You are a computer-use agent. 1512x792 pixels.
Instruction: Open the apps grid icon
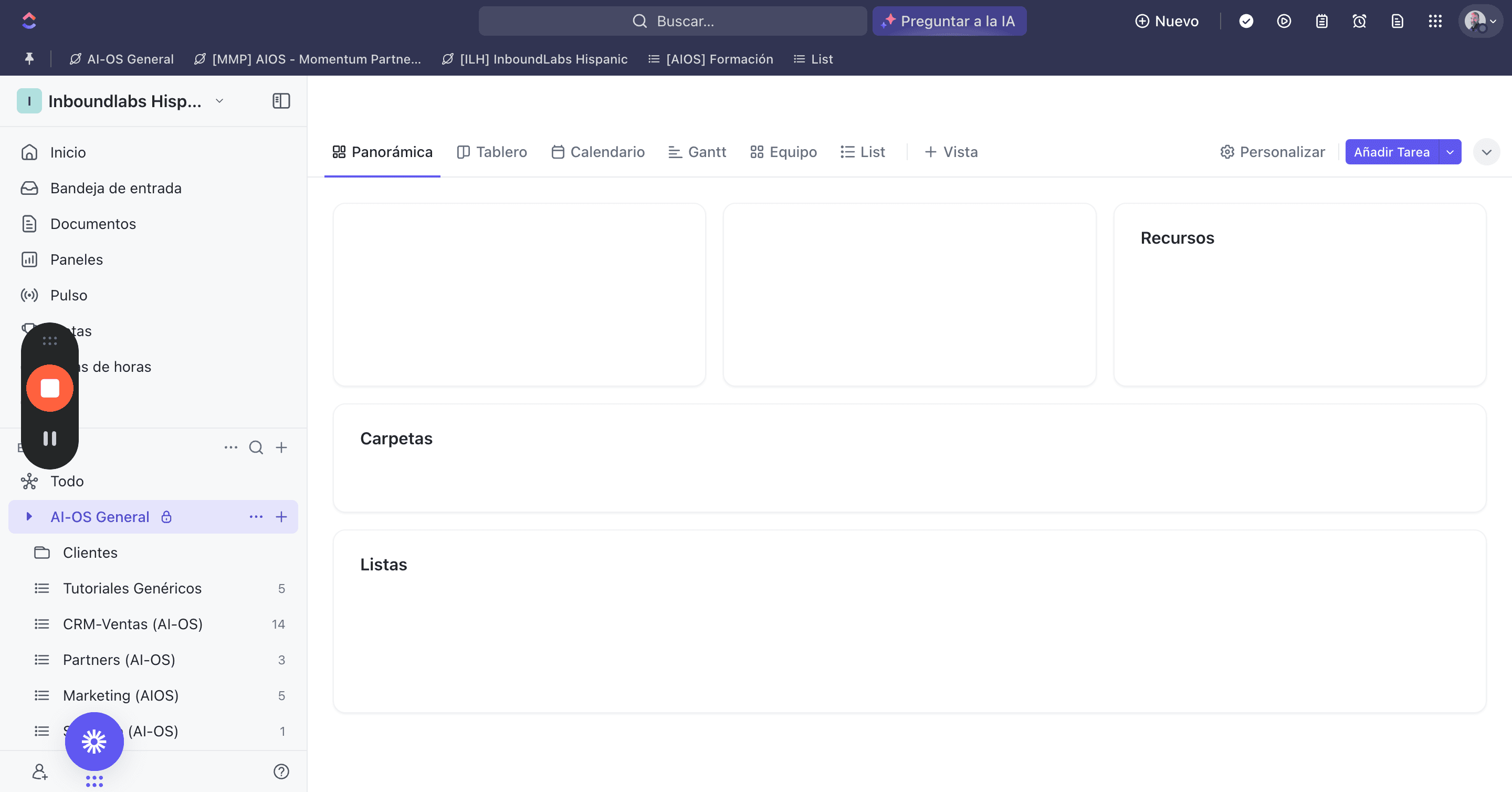(x=1435, y=21)
